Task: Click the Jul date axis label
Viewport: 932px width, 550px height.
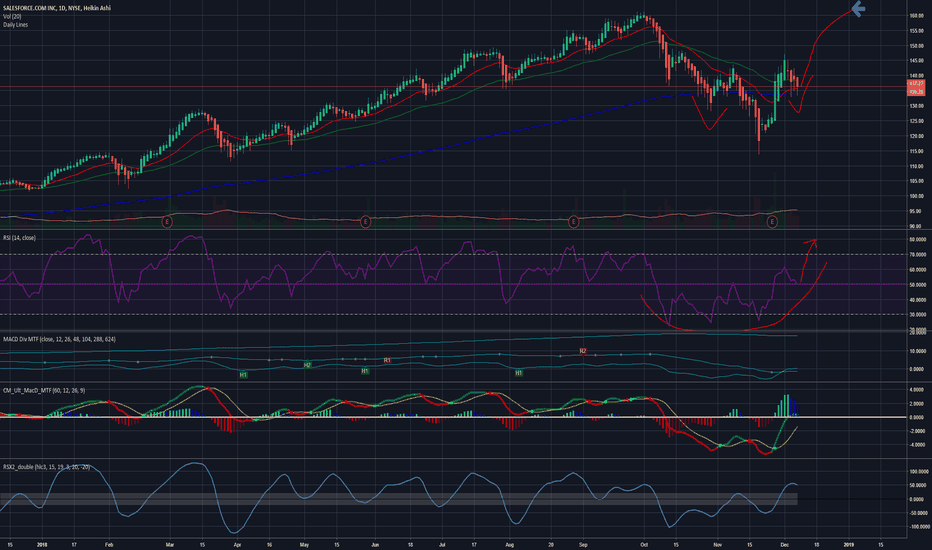Action: pos(442,544)
